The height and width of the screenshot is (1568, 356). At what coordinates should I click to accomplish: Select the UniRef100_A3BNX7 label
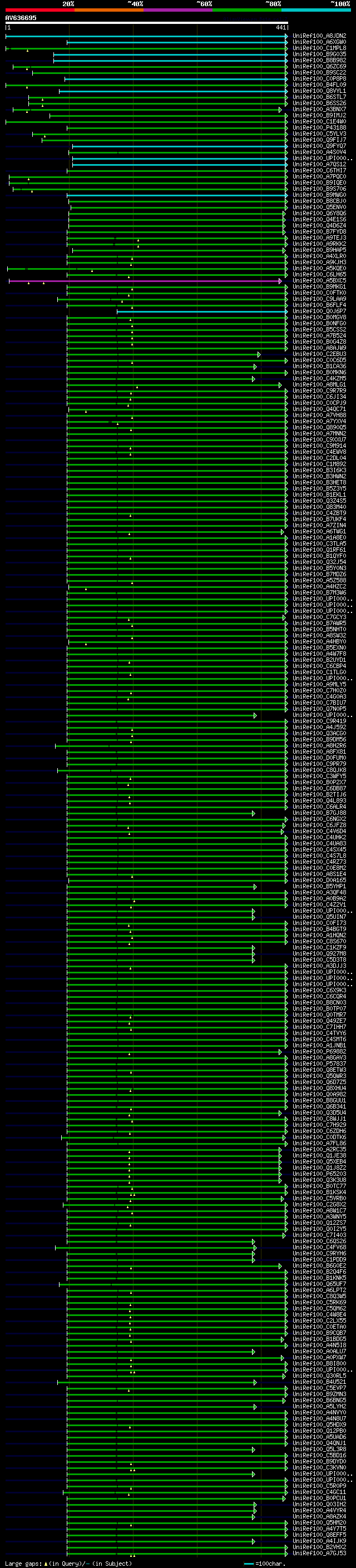click(x=319, y=110)
